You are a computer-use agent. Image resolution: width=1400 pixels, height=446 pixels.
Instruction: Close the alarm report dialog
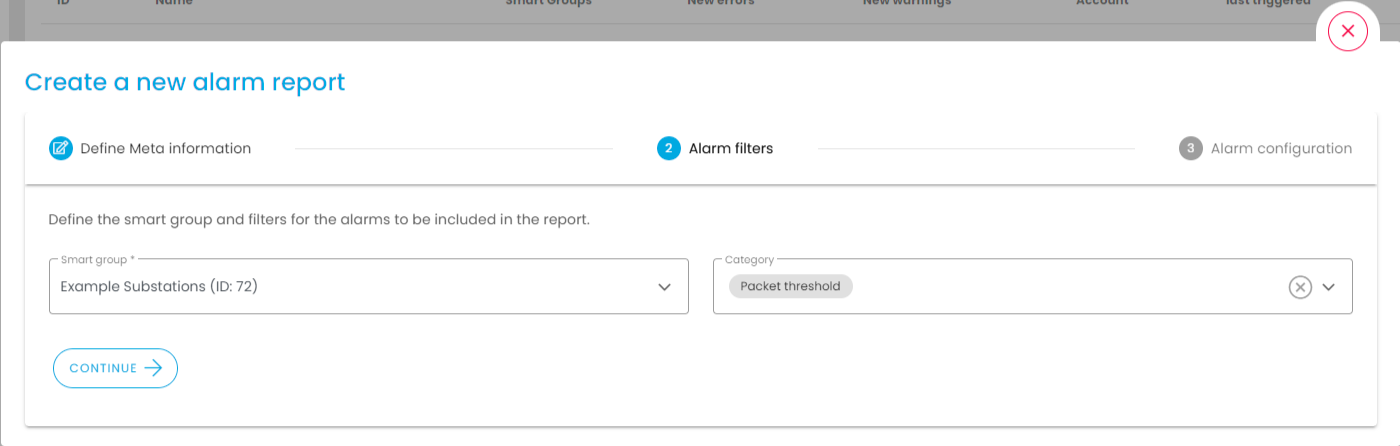pos(1347,31)
